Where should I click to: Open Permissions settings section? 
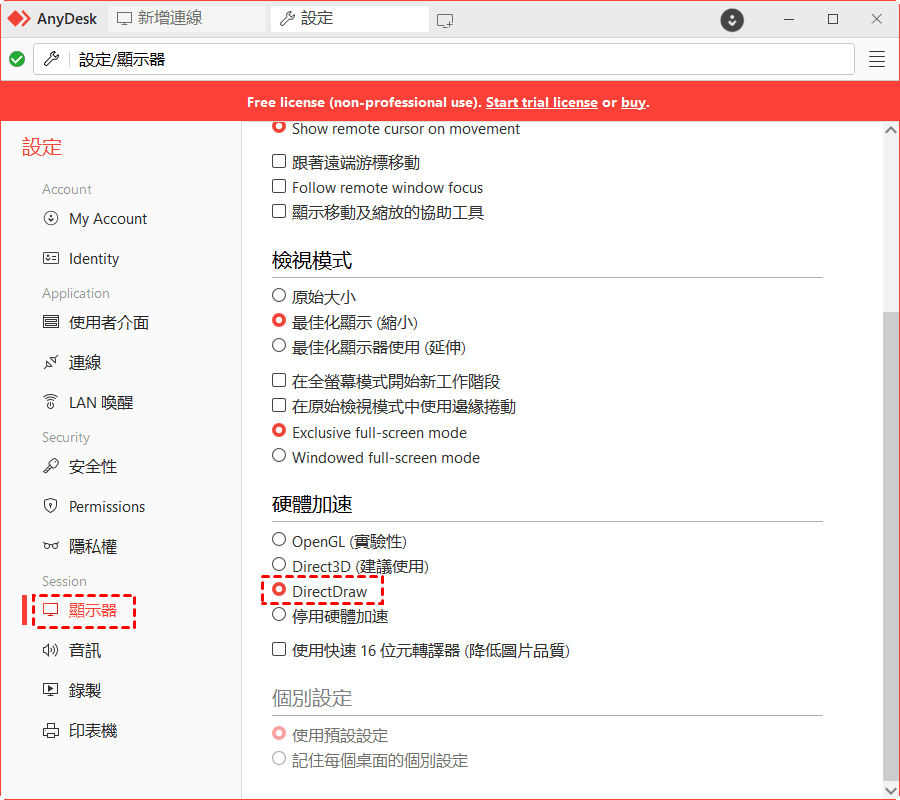coord(106,507)
